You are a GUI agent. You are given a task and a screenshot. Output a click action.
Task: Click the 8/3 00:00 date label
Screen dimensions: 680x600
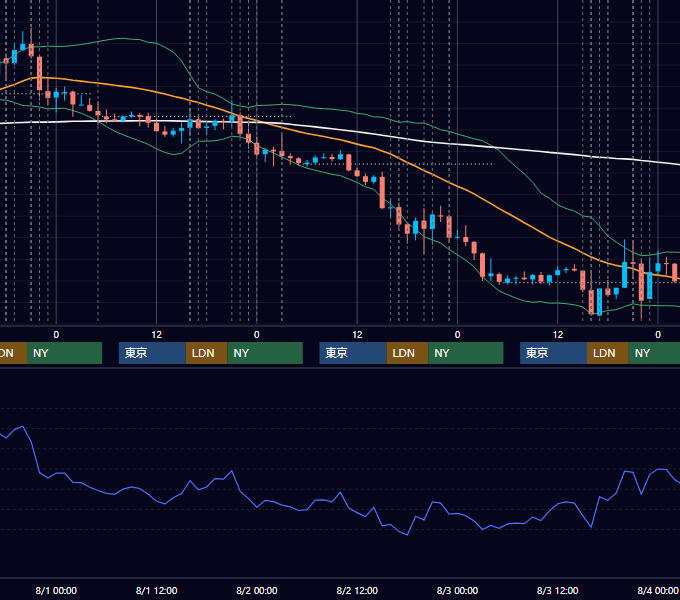[457, 590]
